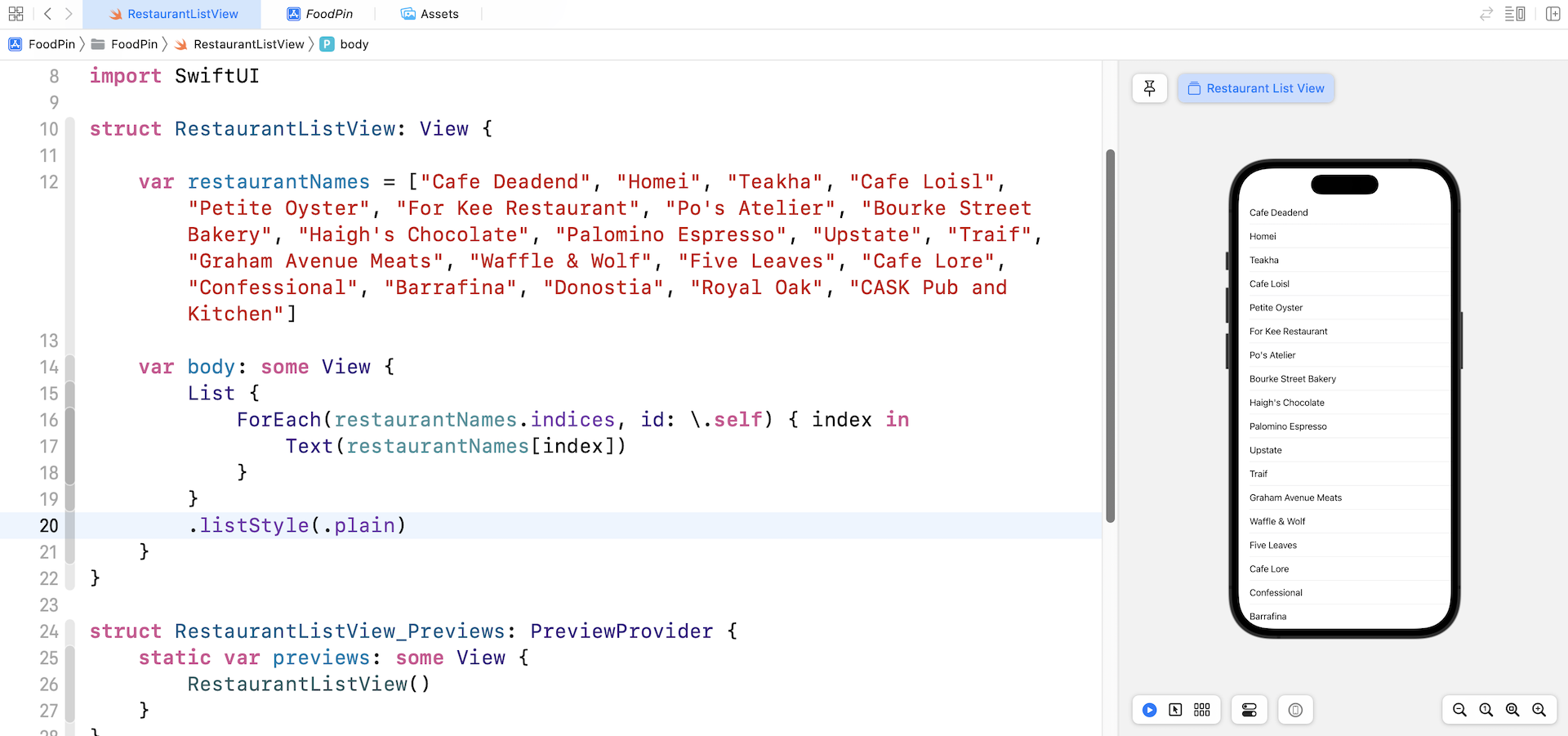1568x736 pixels.
Task: Open the editor options lines icon
Action: tap(1515, 14)
